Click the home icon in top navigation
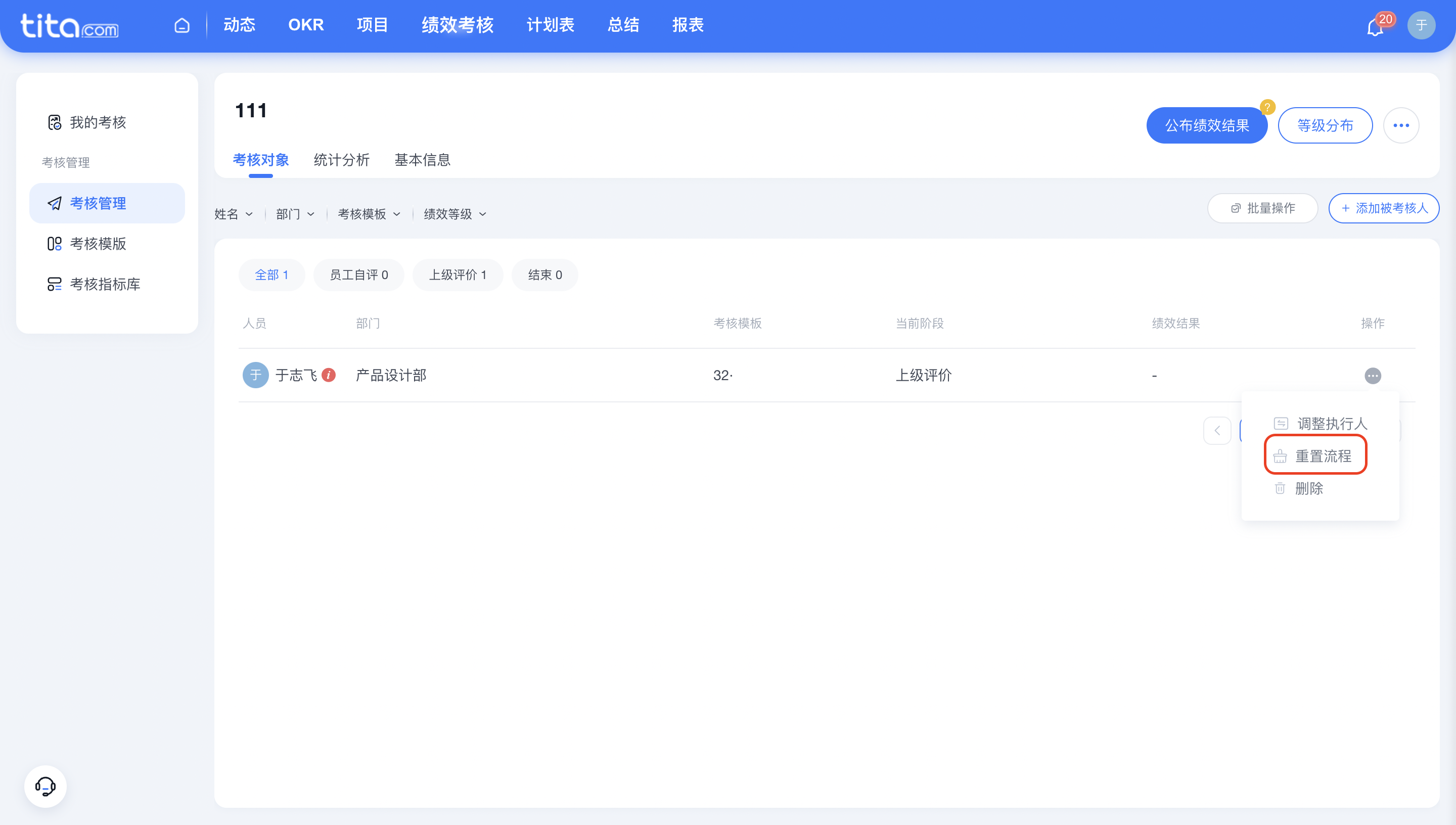Image resolution: width=1456 pixels, height=825 pixels. point(182,25)
